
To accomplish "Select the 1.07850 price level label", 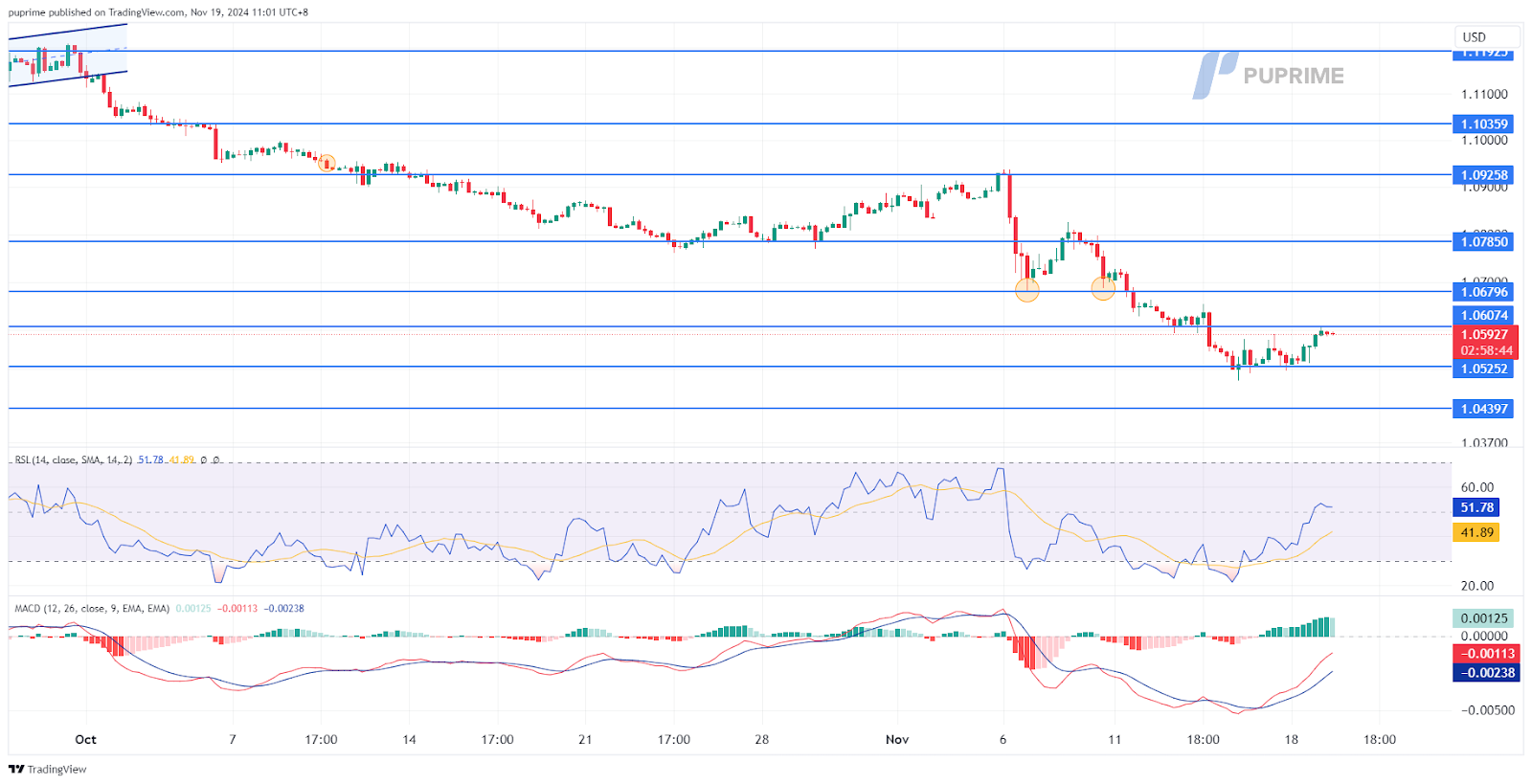I will pos(1484,241).
